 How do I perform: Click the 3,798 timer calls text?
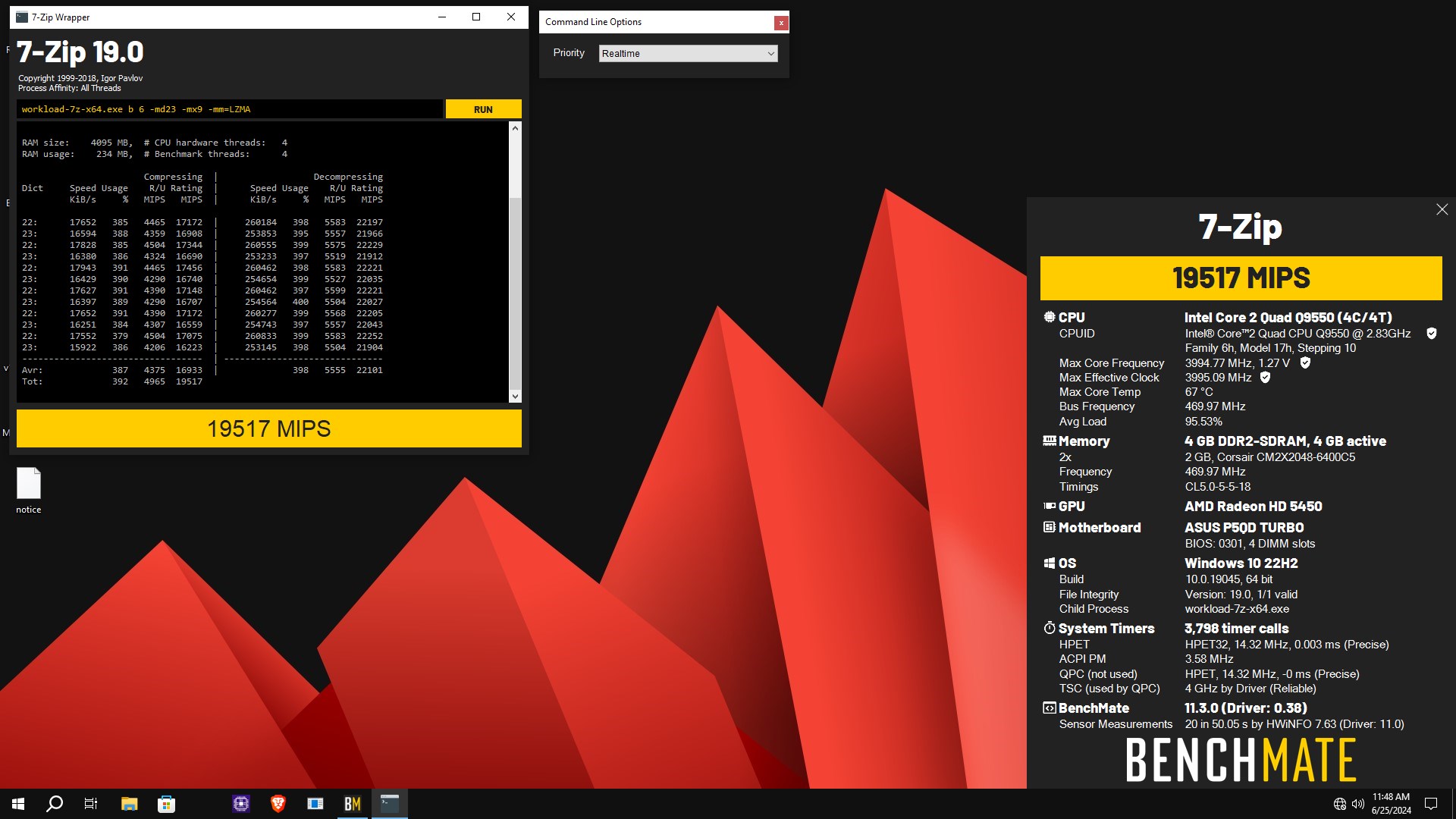[x=1237, y=628]
